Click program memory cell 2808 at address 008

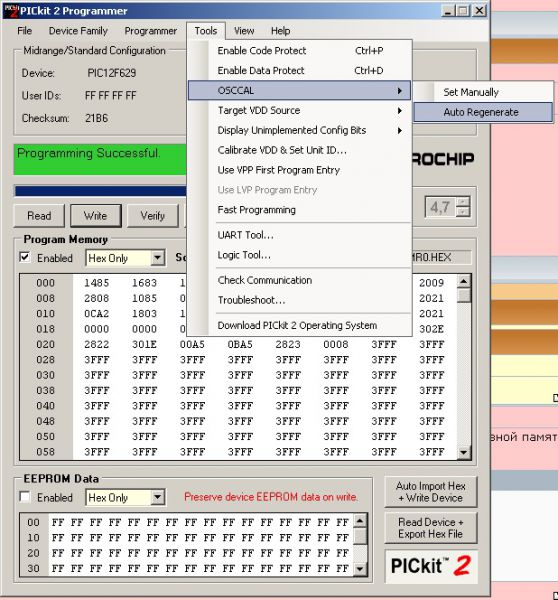pyautogui.click(x=96, y=298)
